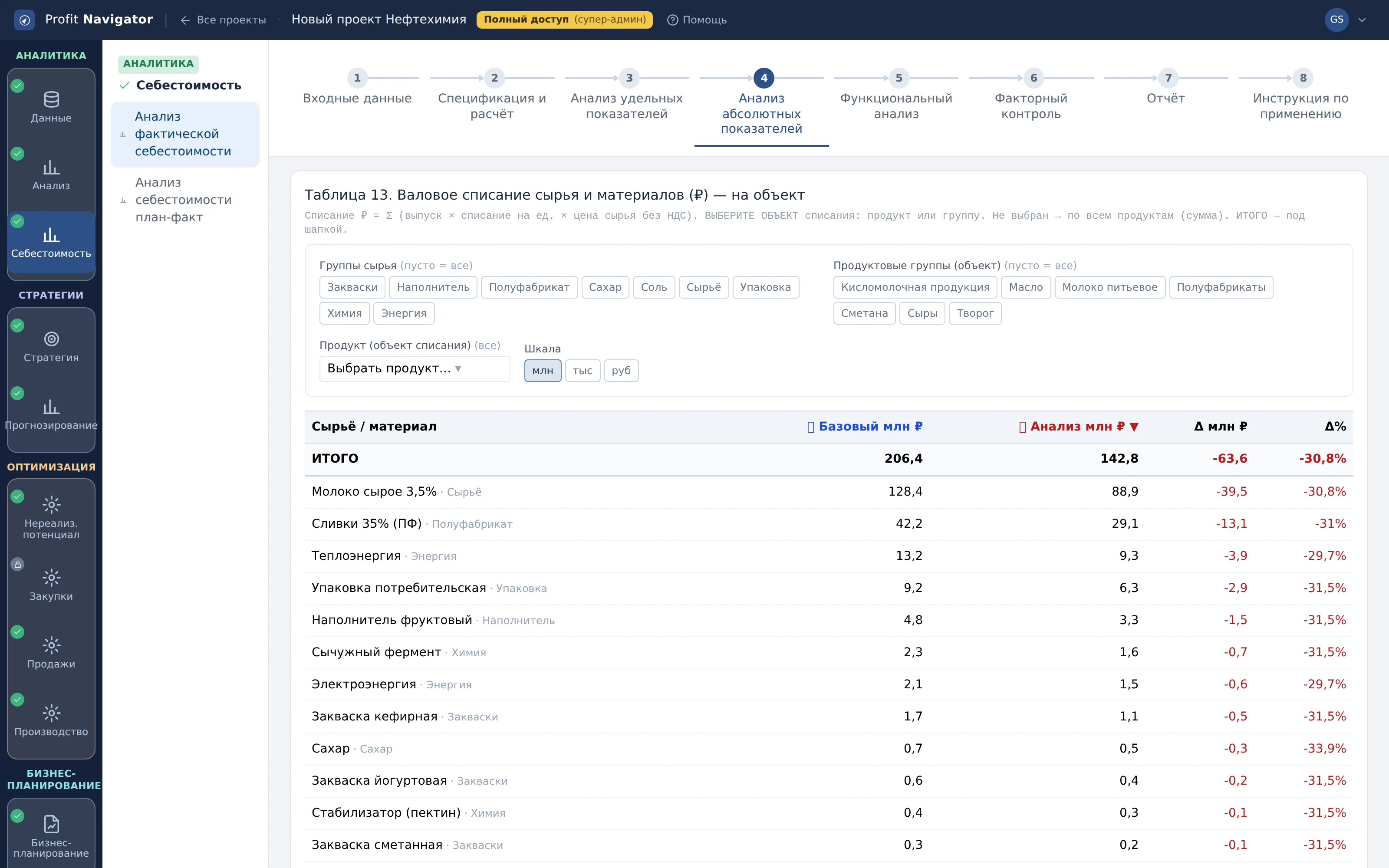Select the Себестоимость sidebar icon

click(x=51, y=242)
